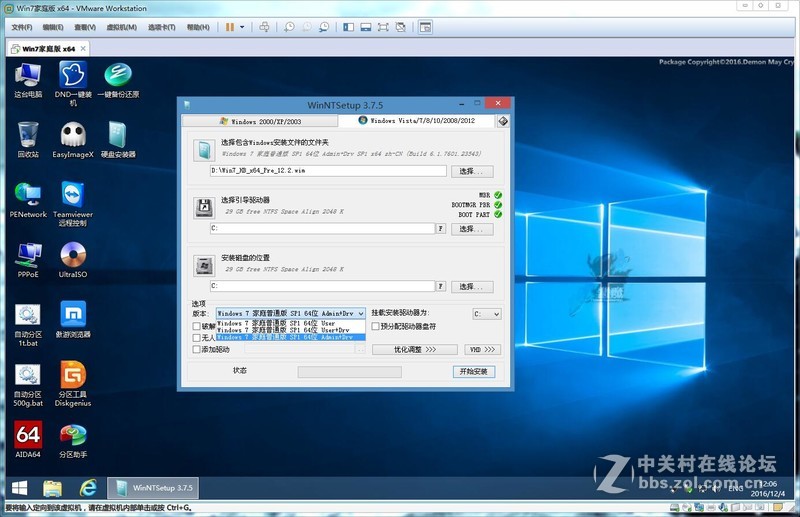Open 查看(V) menu
This screenshot has width=800, height=517.
(85, 27)
